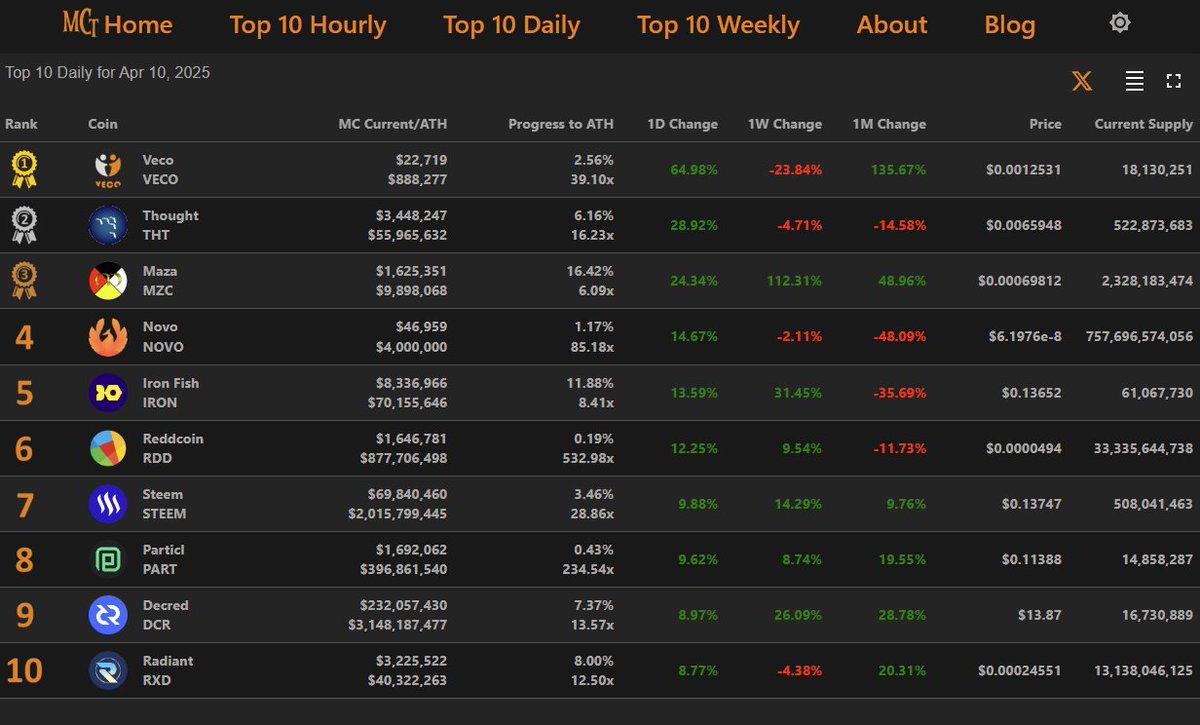Open the Top 10 Hourly tab
The height and width of the screenshot is (725, 1200).
click(307, 25)
